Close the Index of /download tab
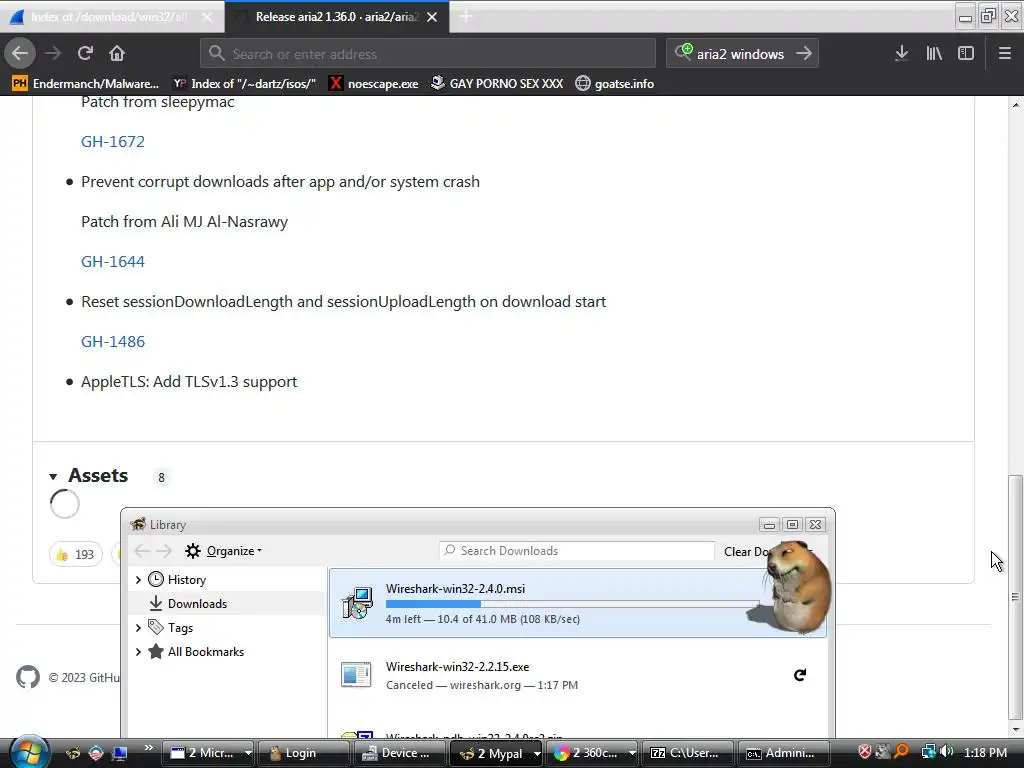1024x768 pixels. 206,17
